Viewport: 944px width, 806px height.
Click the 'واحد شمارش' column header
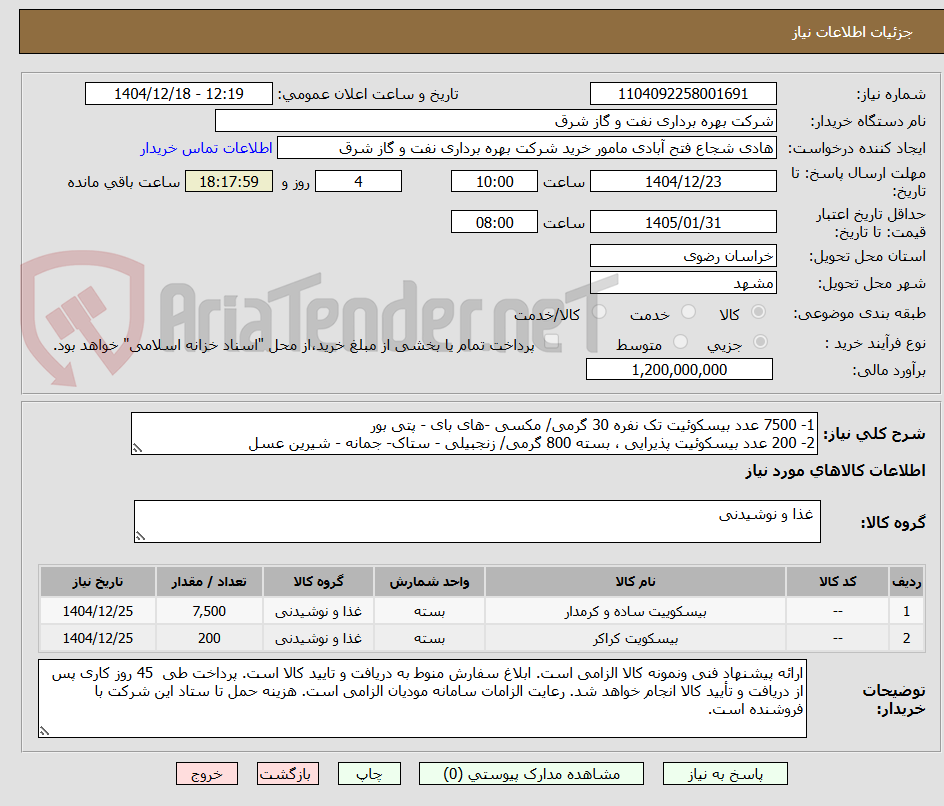click(x=429, y=581)
